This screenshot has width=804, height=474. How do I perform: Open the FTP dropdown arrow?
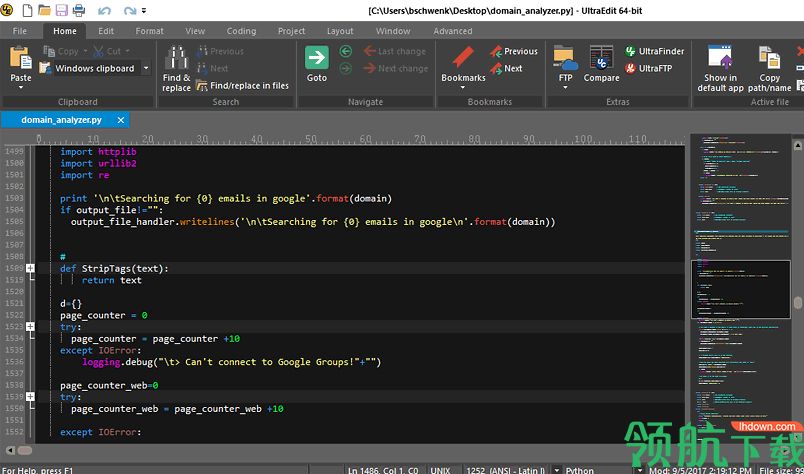point(565,88)
